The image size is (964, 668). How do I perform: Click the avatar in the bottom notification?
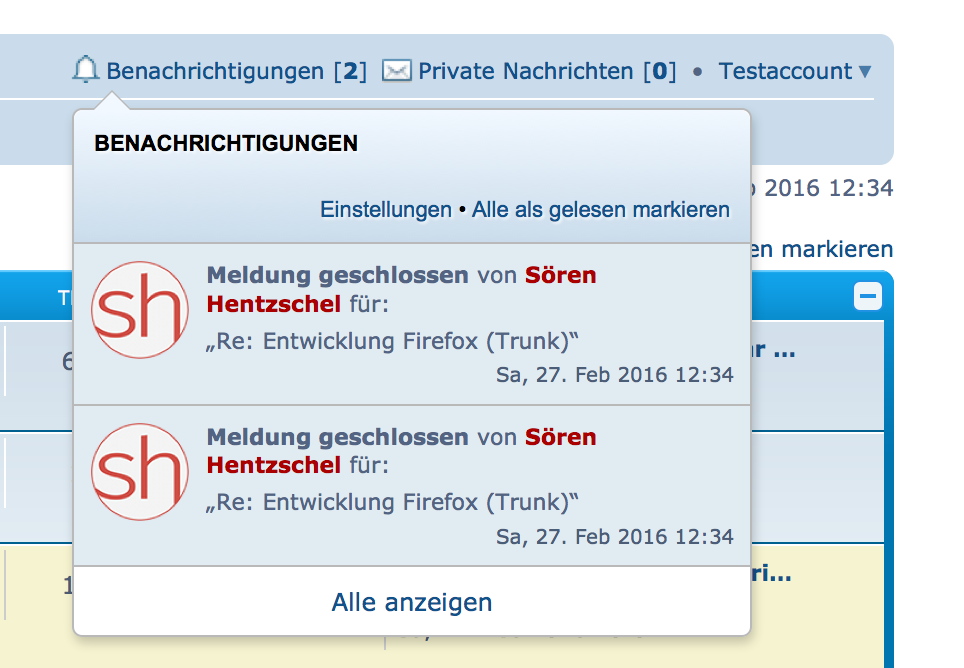[140, 472]
